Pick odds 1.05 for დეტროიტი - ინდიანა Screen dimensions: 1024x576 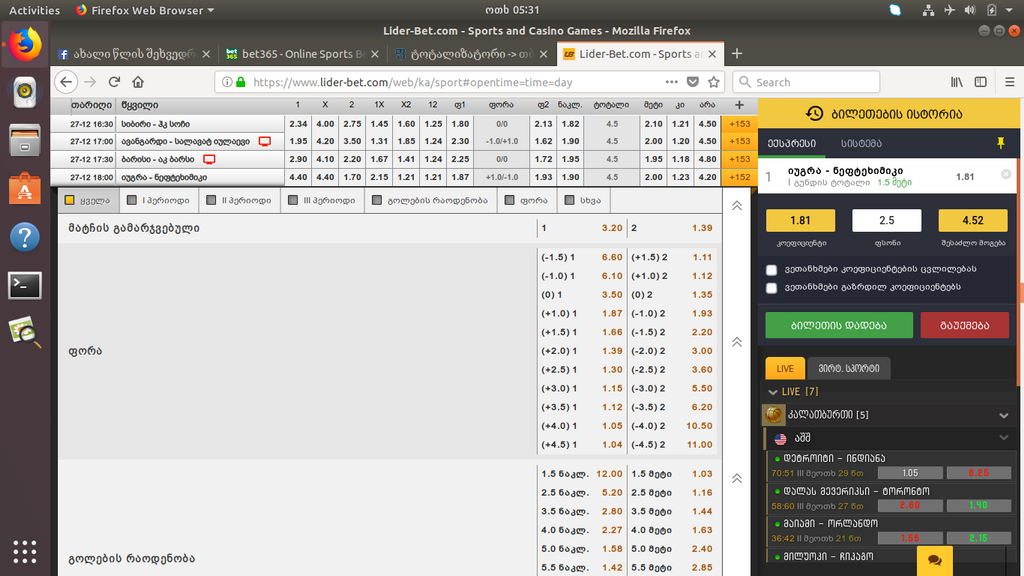(910, 473)
